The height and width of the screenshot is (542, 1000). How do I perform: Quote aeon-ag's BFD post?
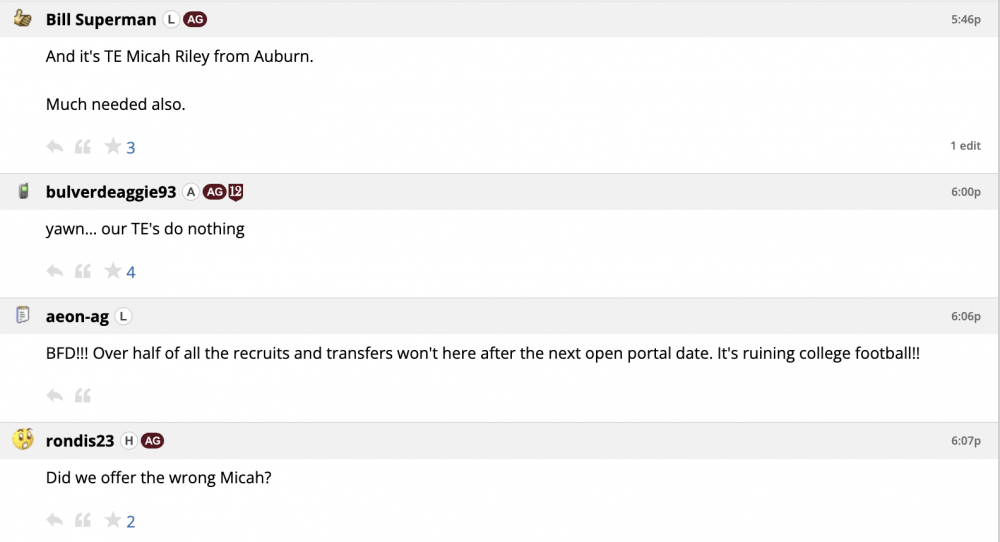pos(83,396)
